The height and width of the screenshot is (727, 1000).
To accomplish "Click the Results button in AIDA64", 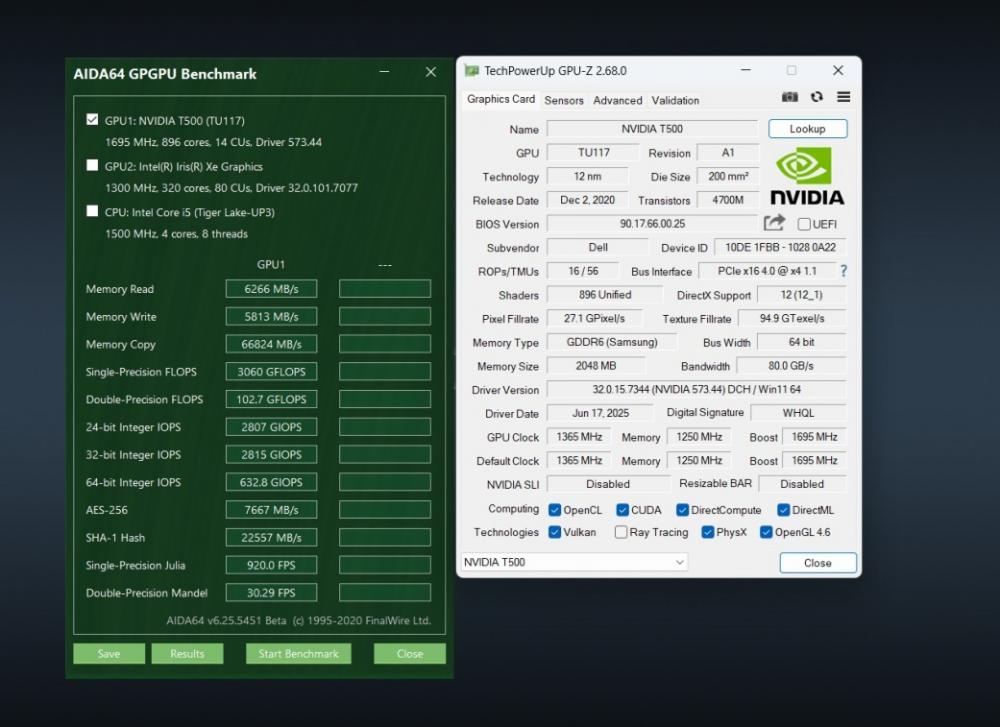I will (x=187, y=653).
